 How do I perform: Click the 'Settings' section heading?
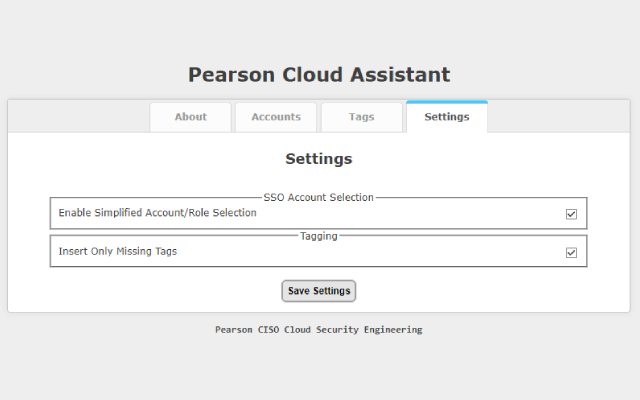pos(319,159)
